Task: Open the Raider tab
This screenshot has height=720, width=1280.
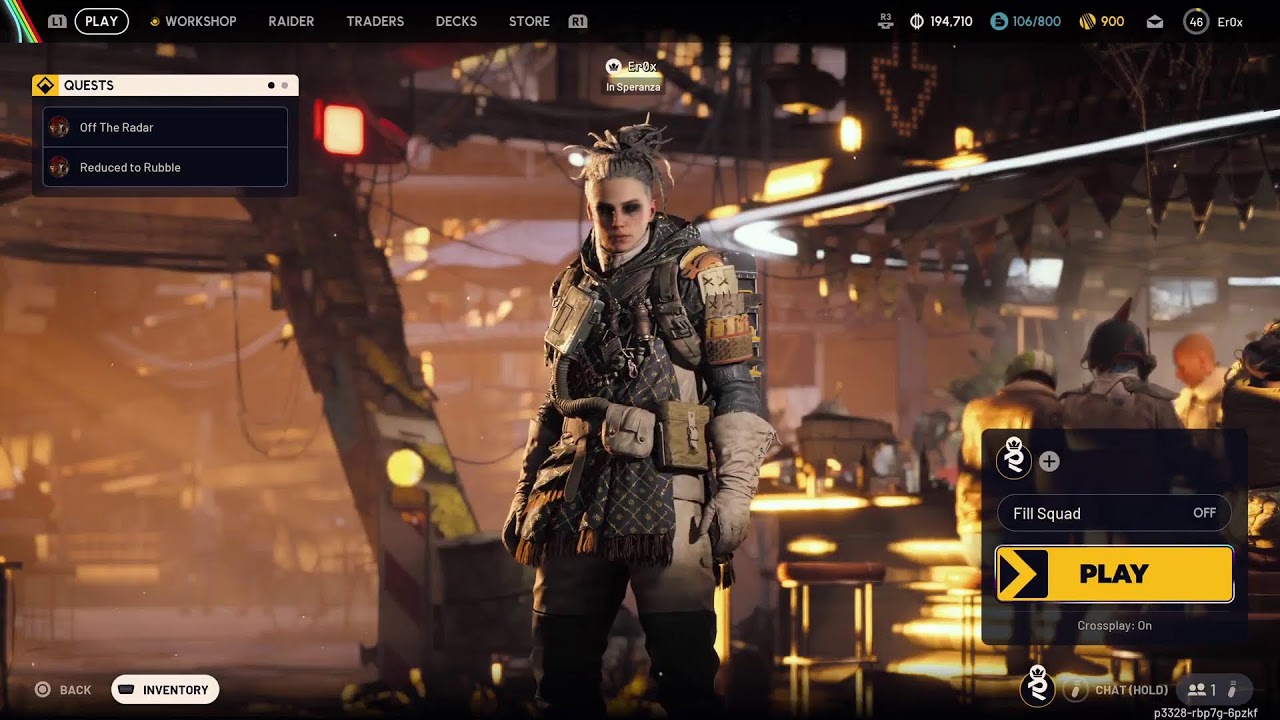Action: [291, 21]
